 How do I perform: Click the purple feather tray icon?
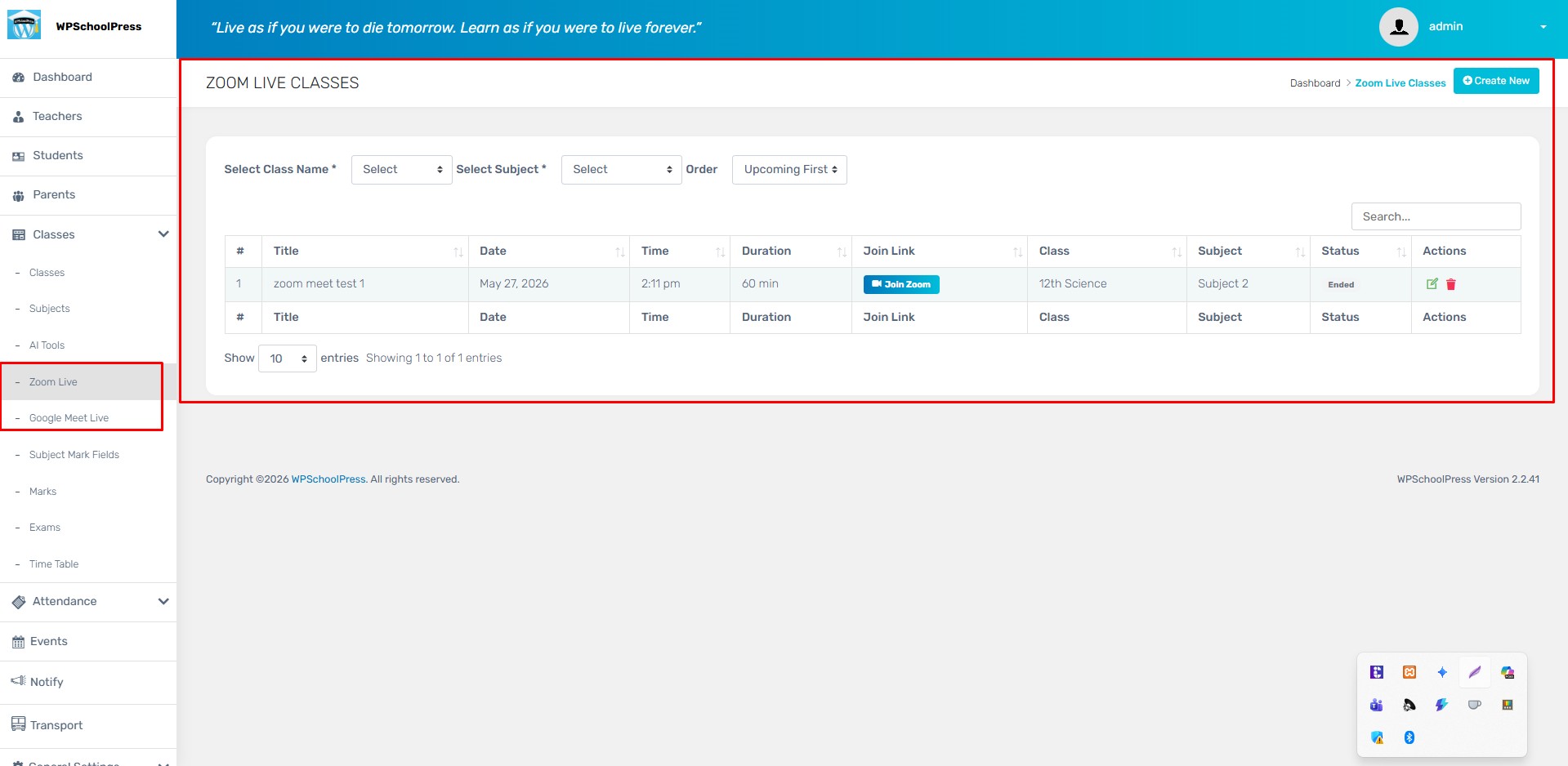point(1475,672)
